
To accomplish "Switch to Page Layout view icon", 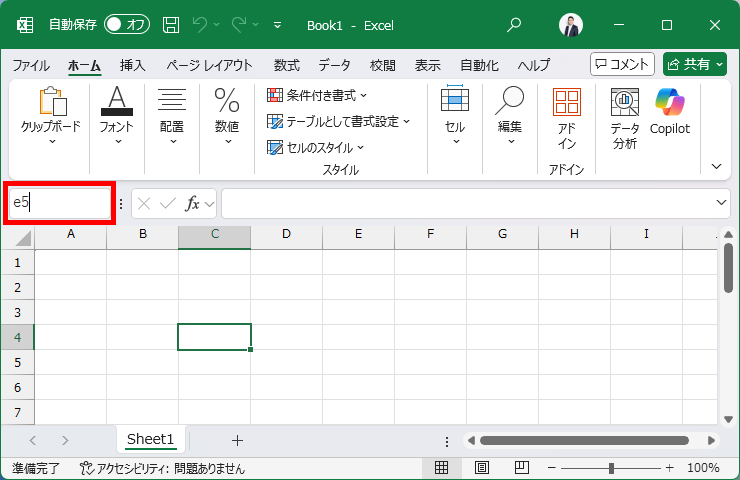I will click(481, 468).
